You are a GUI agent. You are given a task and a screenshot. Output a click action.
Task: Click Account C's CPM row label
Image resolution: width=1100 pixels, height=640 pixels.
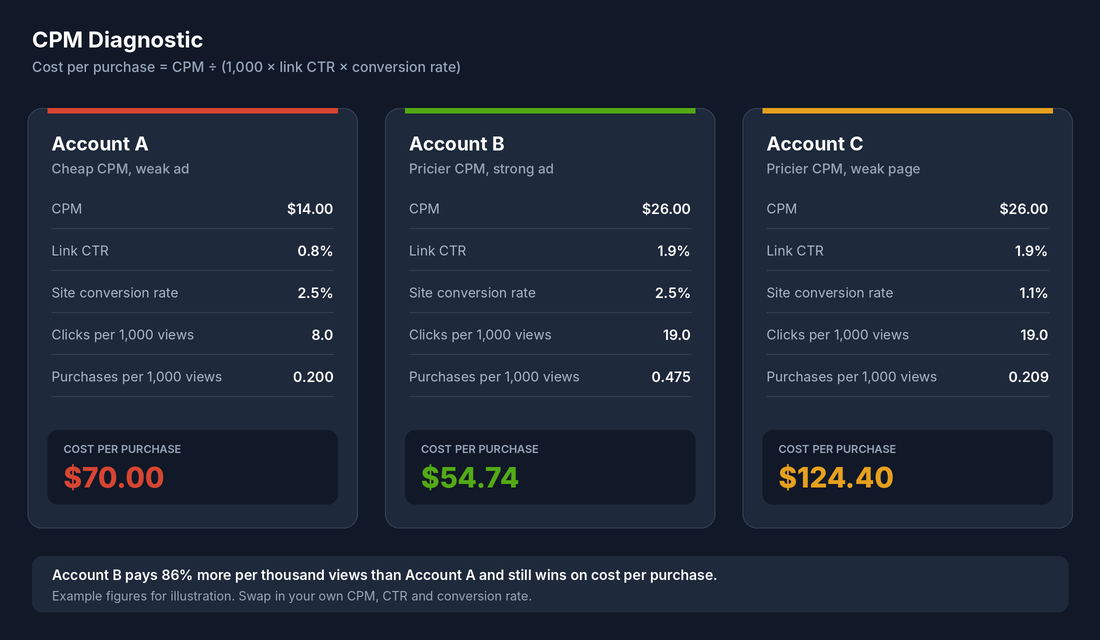[x=782, y=209]
